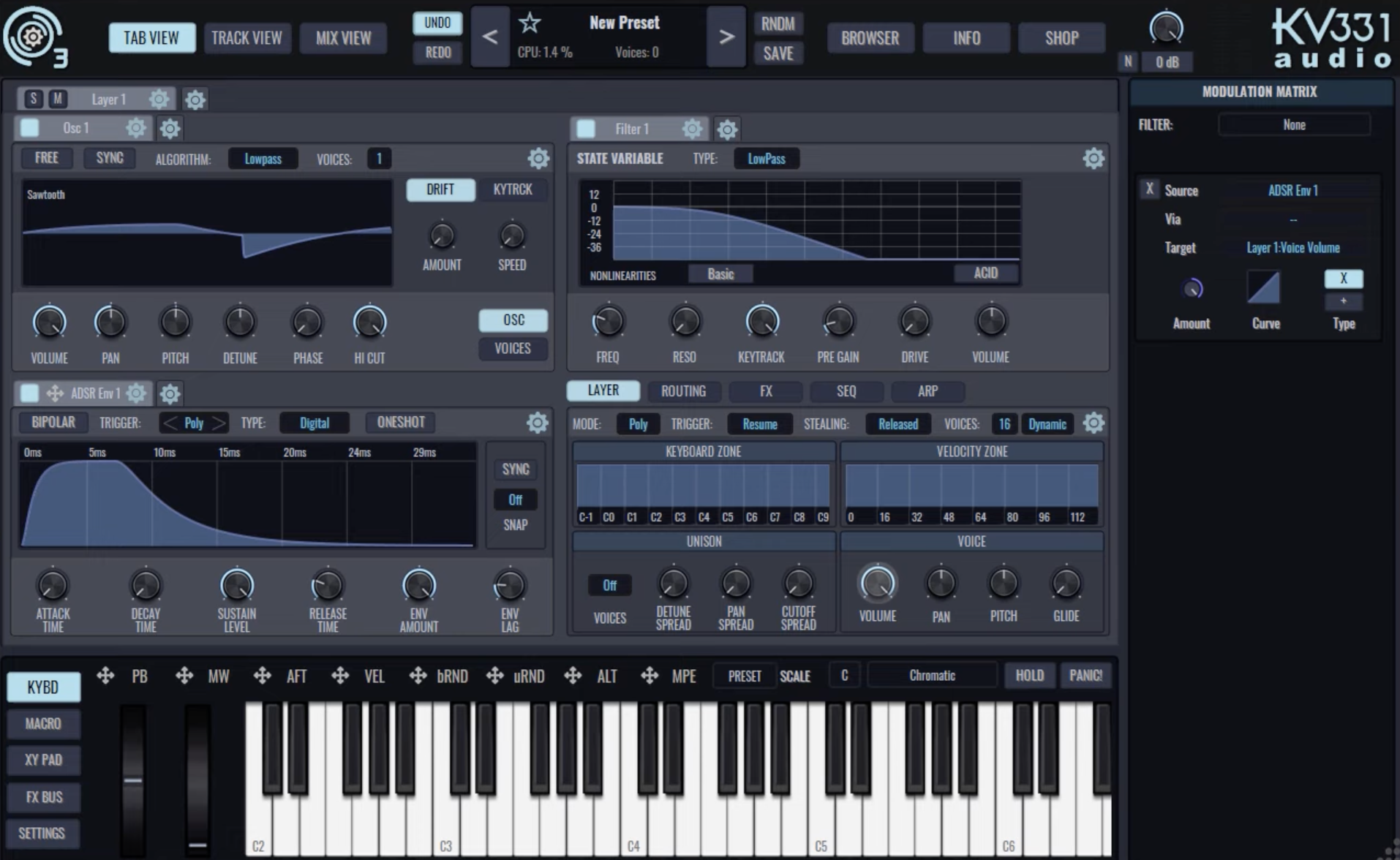1400x860 pixels.
Task: Solo Layer 1 using the S button
Action: pyautogui.click(x=33, y=99)
